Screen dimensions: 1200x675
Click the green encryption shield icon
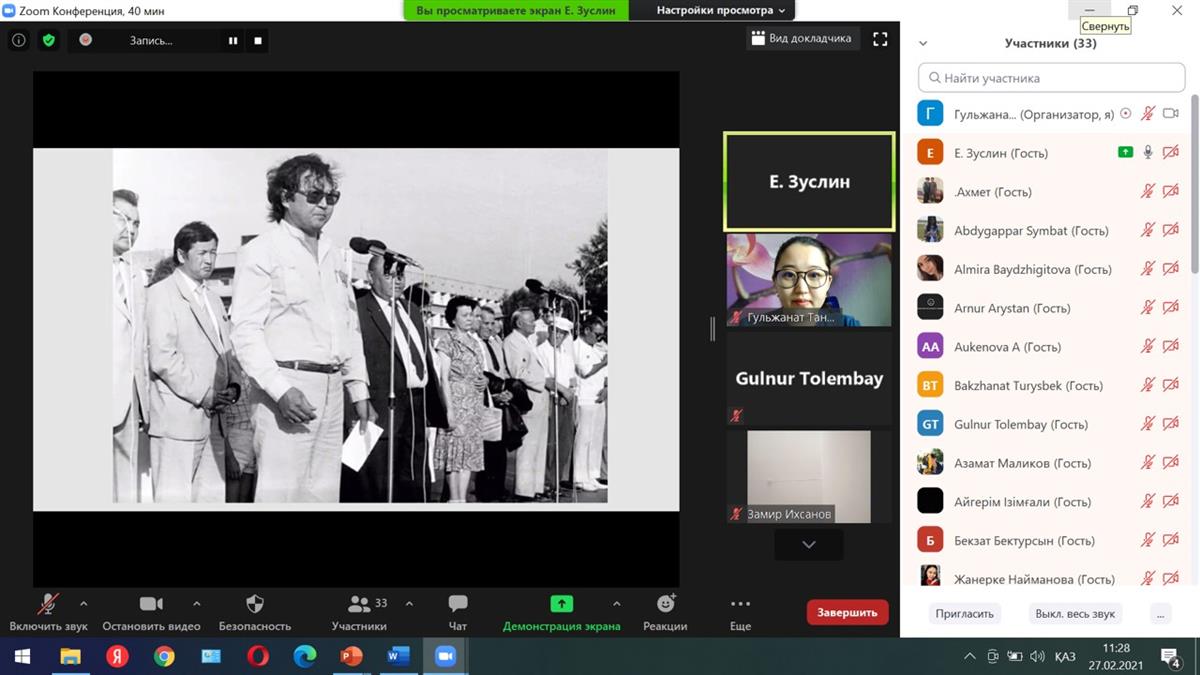coord(48,40)
